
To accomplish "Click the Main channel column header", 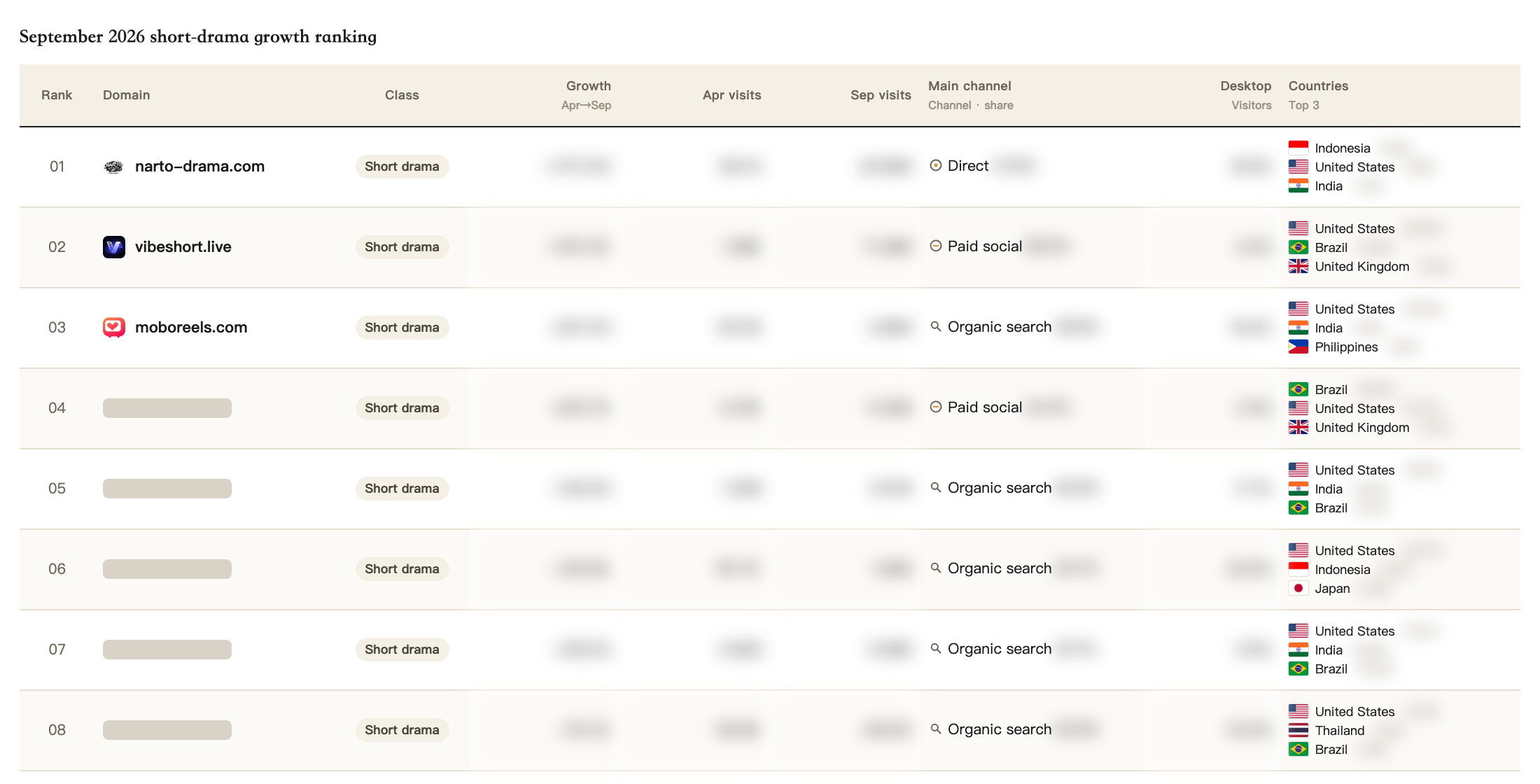I will click(x=970, y=95).
